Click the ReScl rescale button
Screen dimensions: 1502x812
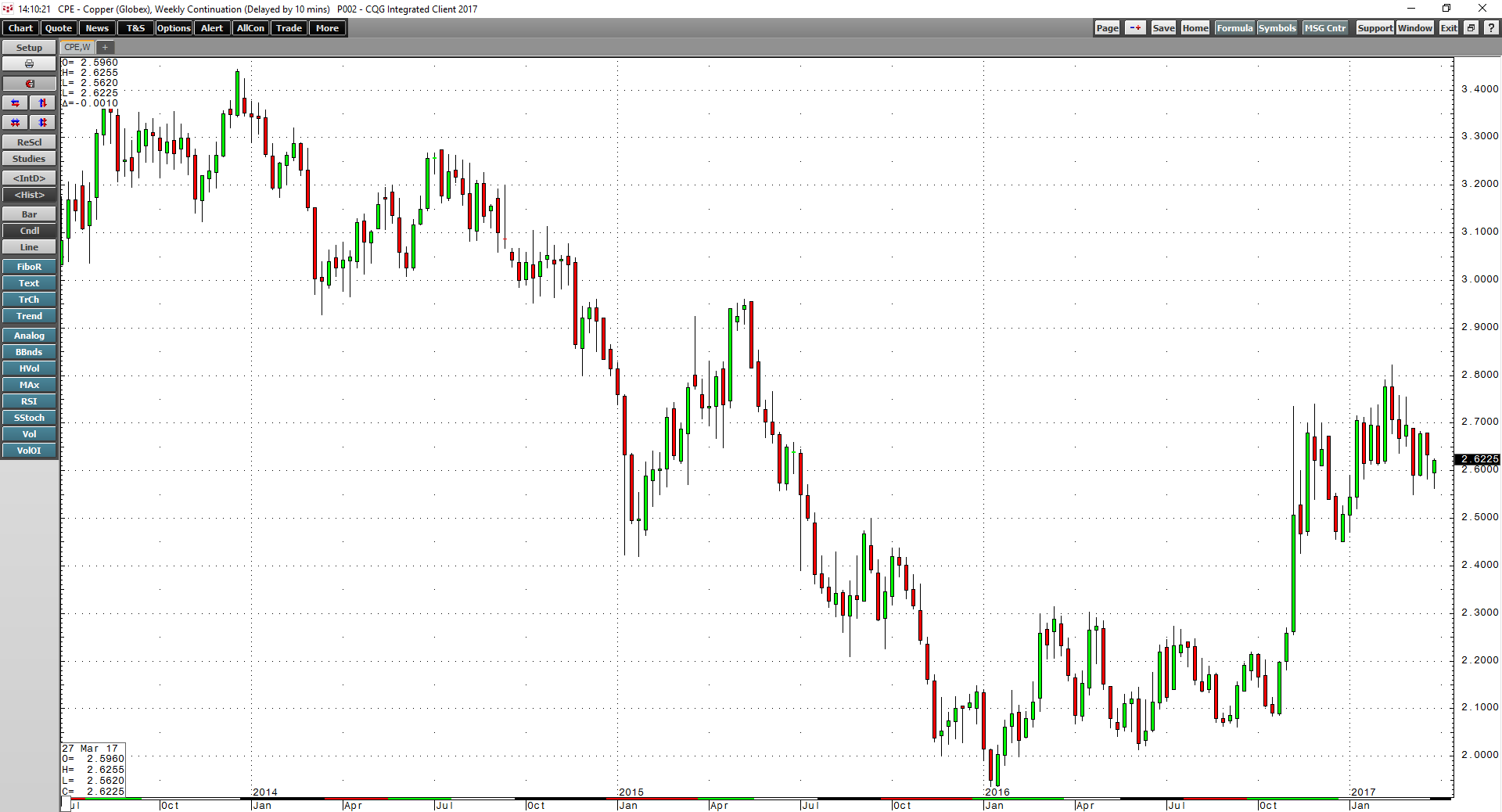[29, 142]
